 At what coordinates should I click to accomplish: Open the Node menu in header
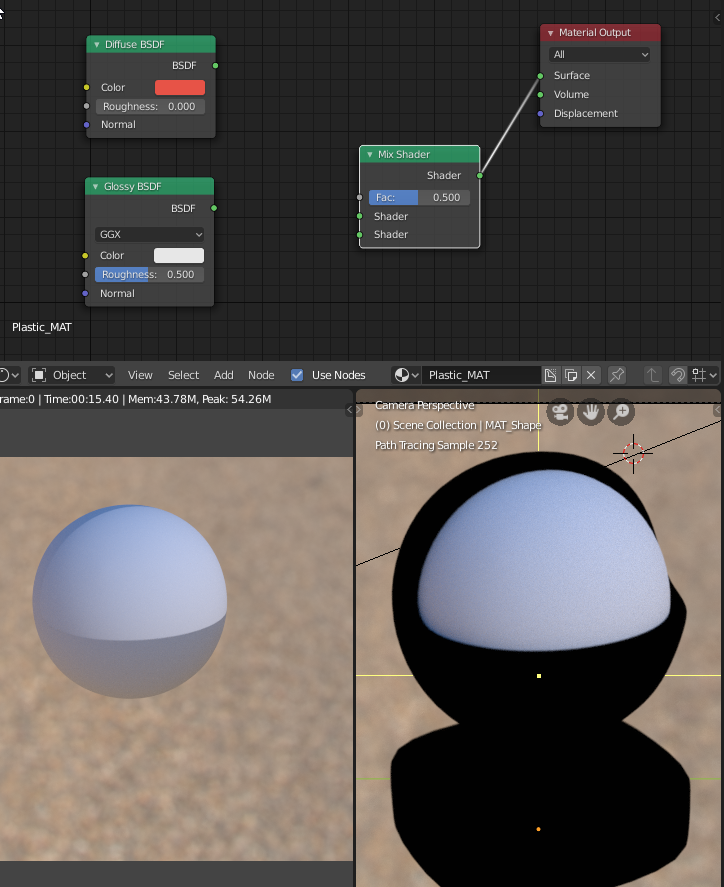coord(261,375)
